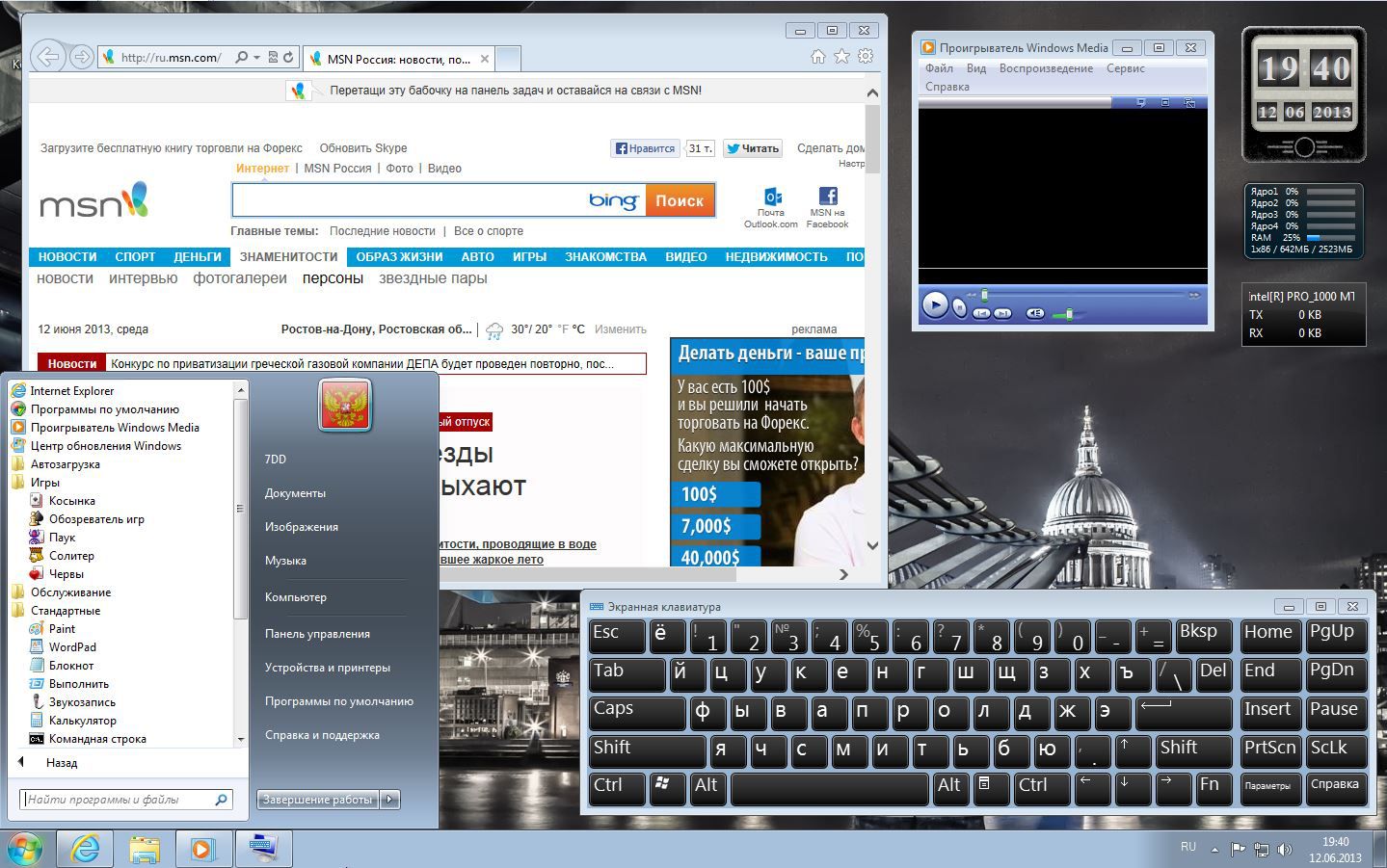Open the ОБРАЗ ЖИЗНИ navigation tab
The image size is (1387, 868).
(399, 257)
